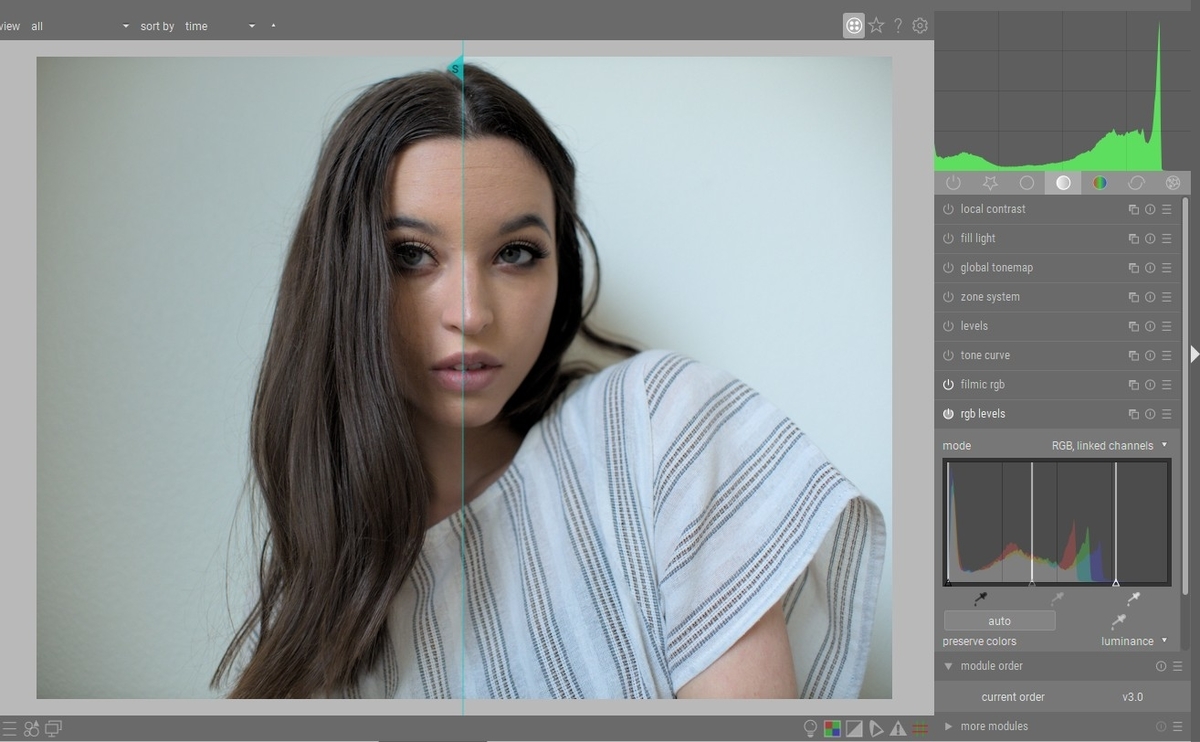Click the snapshot split-line S handle
Screen dimensions: 1200x742
coord(455,69)
